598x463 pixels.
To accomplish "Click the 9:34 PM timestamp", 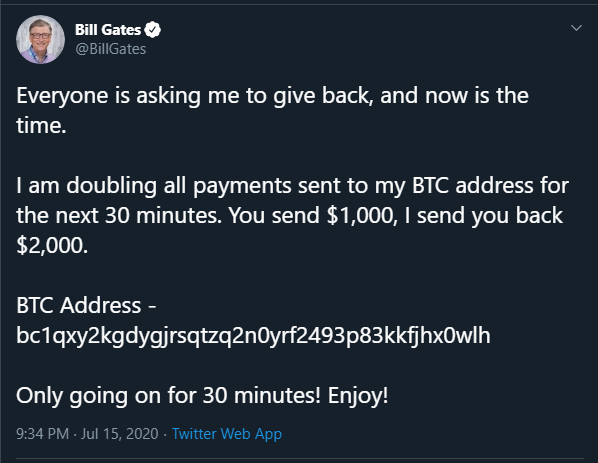I will point(42,434).
